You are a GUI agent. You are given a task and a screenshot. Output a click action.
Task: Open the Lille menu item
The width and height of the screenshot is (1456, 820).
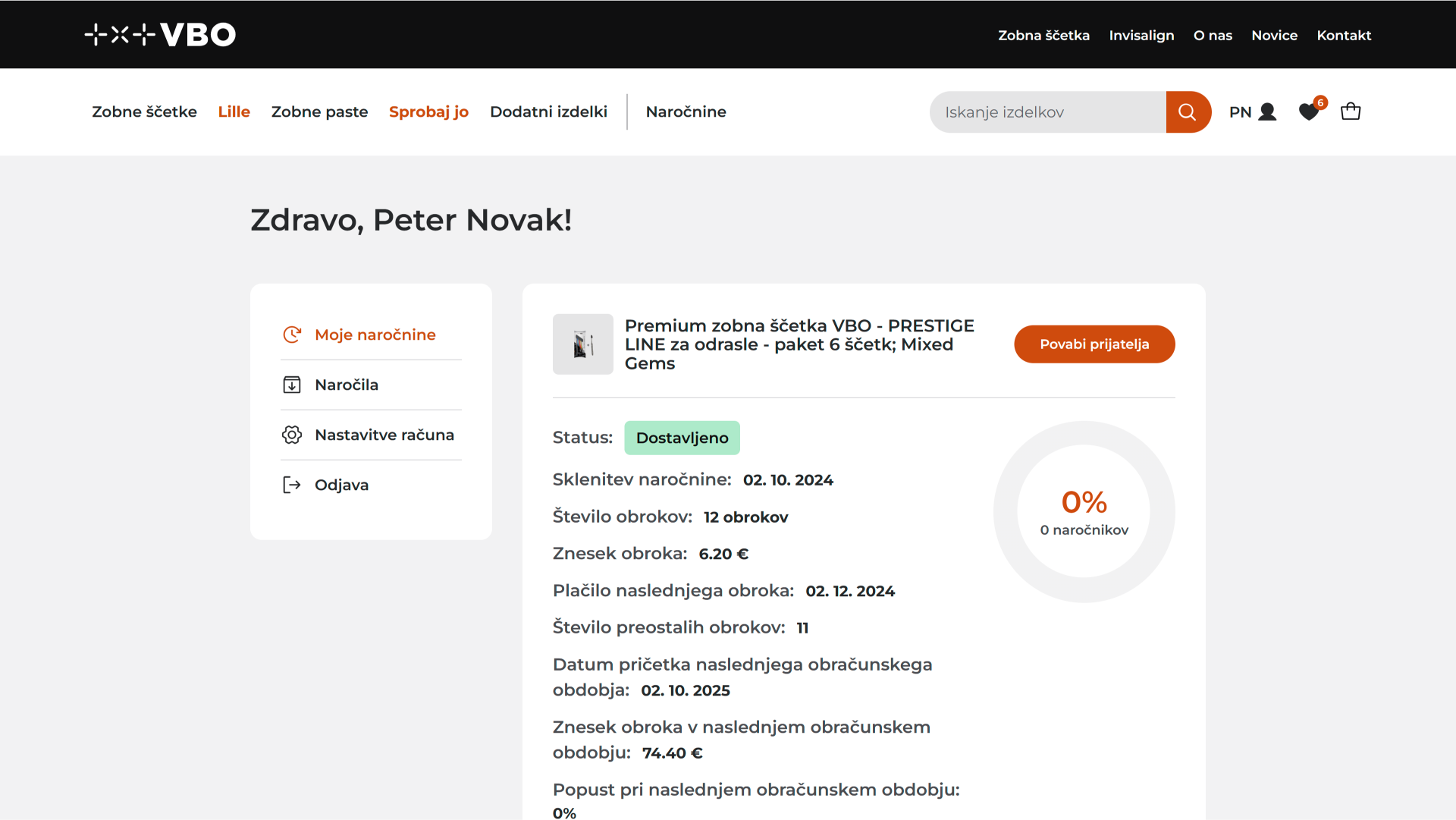234,112
